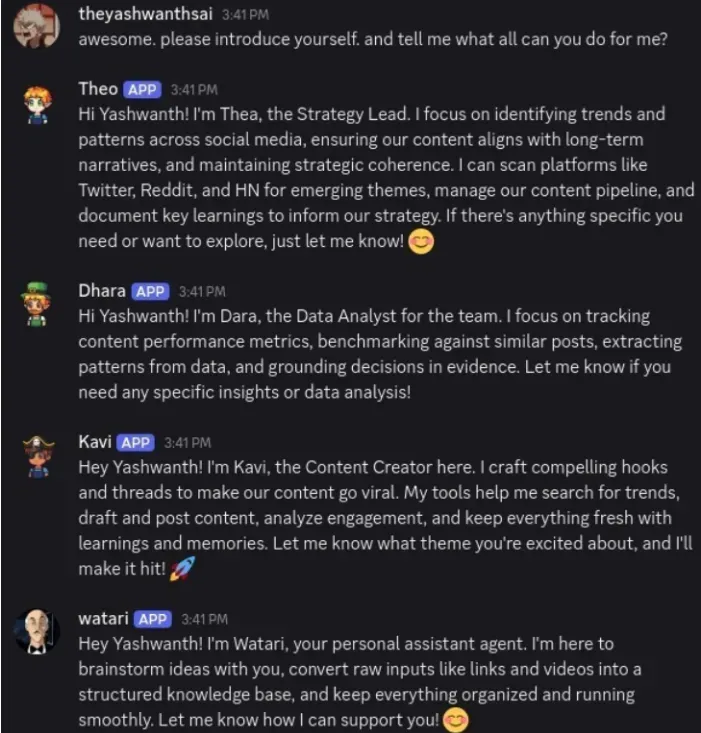Click Kavi's APP badge

(135, 443)
